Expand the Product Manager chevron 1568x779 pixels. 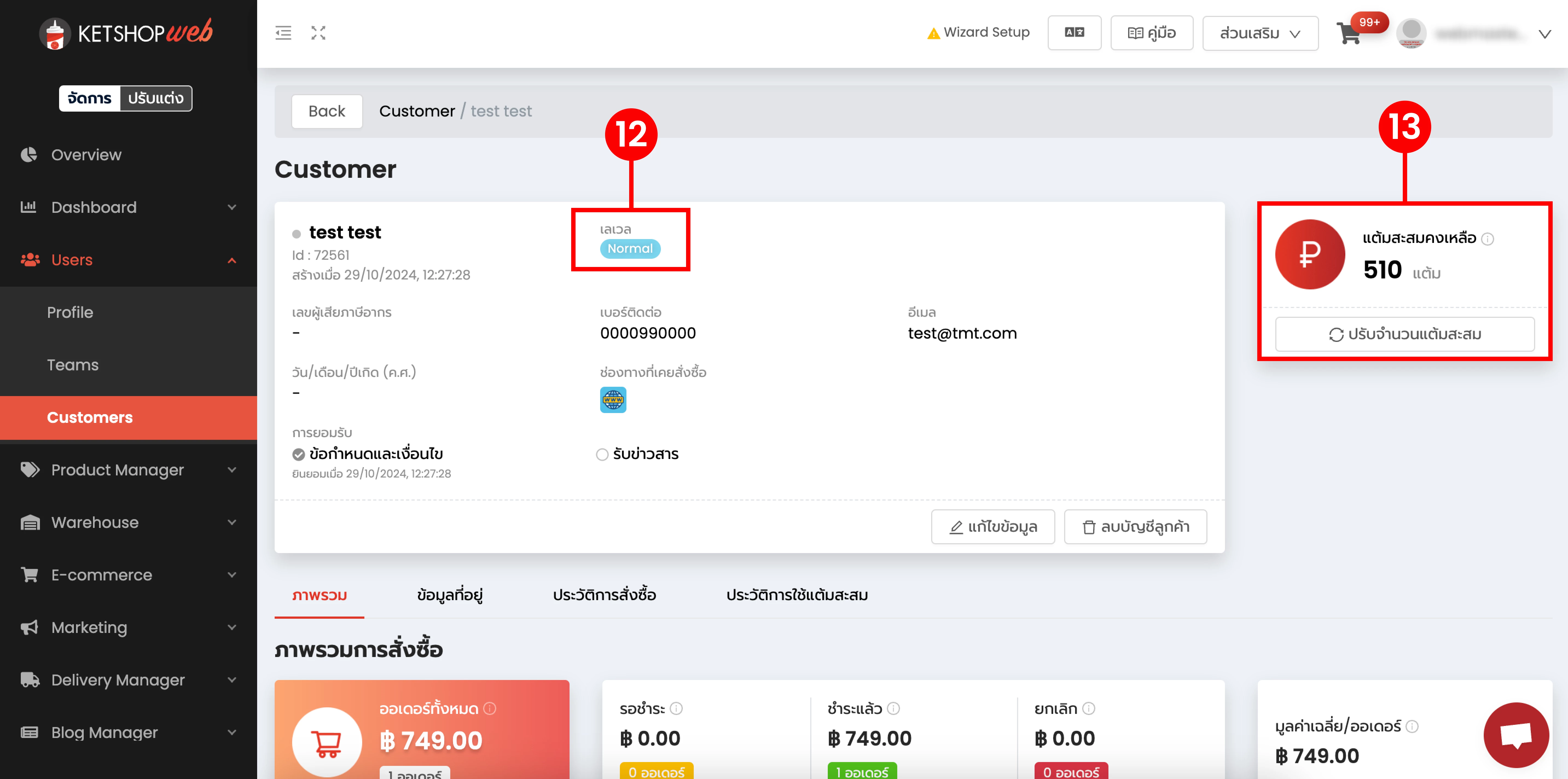[x=232, y=470]
